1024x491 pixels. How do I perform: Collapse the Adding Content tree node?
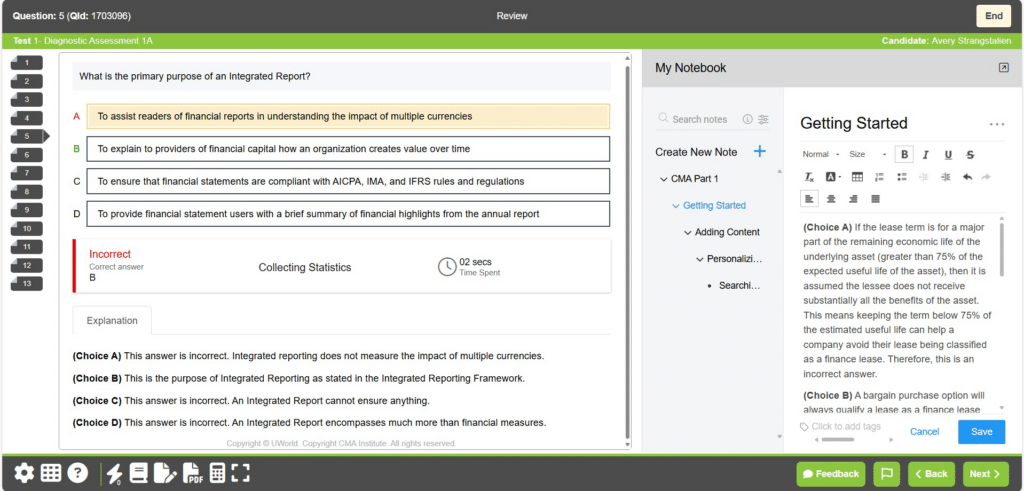coord(688,232)
